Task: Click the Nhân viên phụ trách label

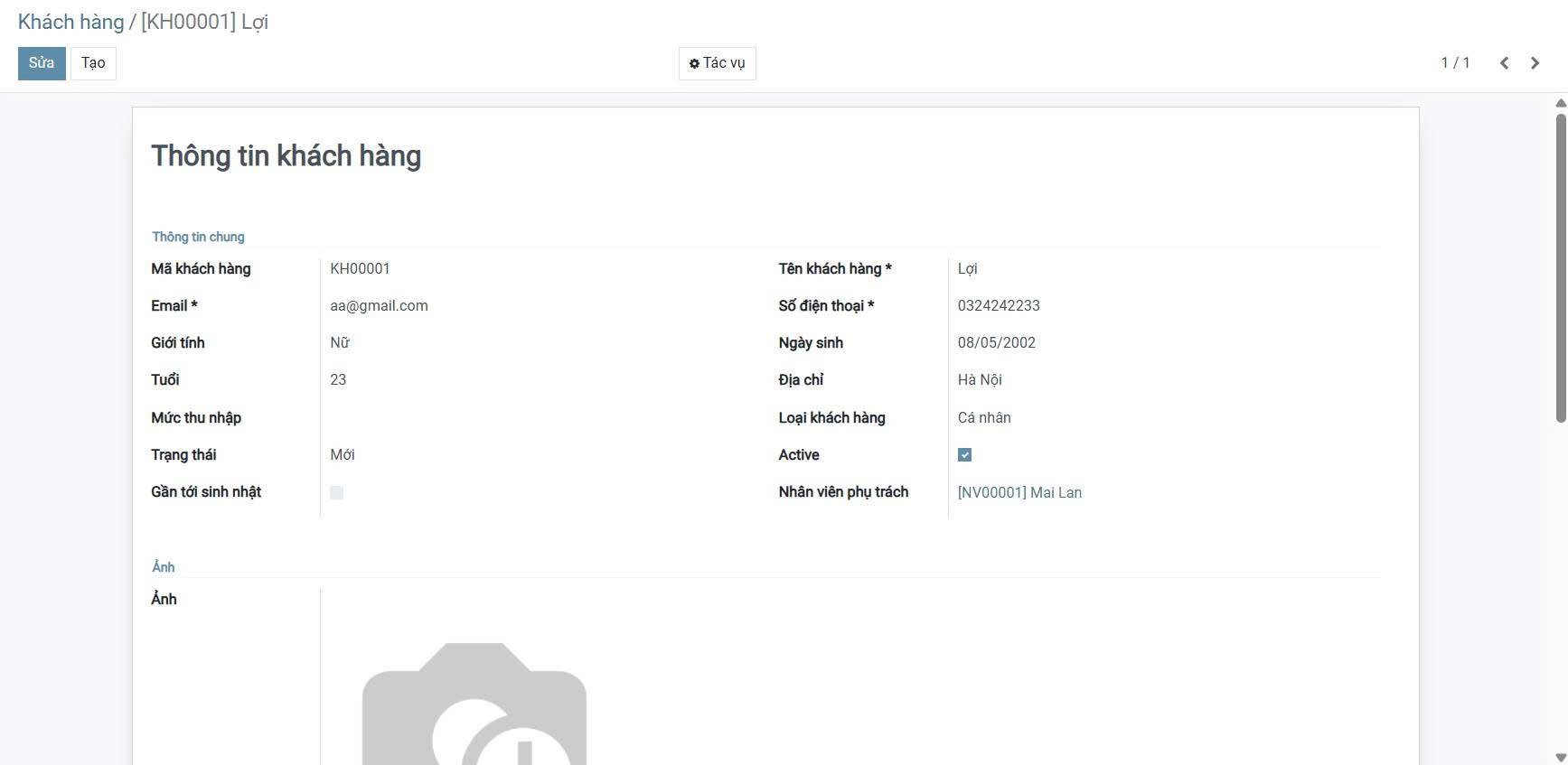Action: tap(843, 491)
